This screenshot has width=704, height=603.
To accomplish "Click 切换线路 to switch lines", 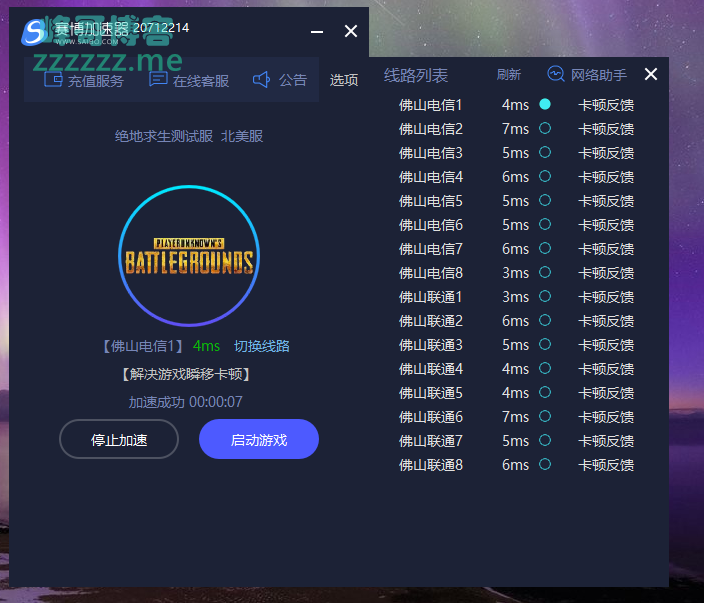I will pyautogui.click(x=262, y=346).
